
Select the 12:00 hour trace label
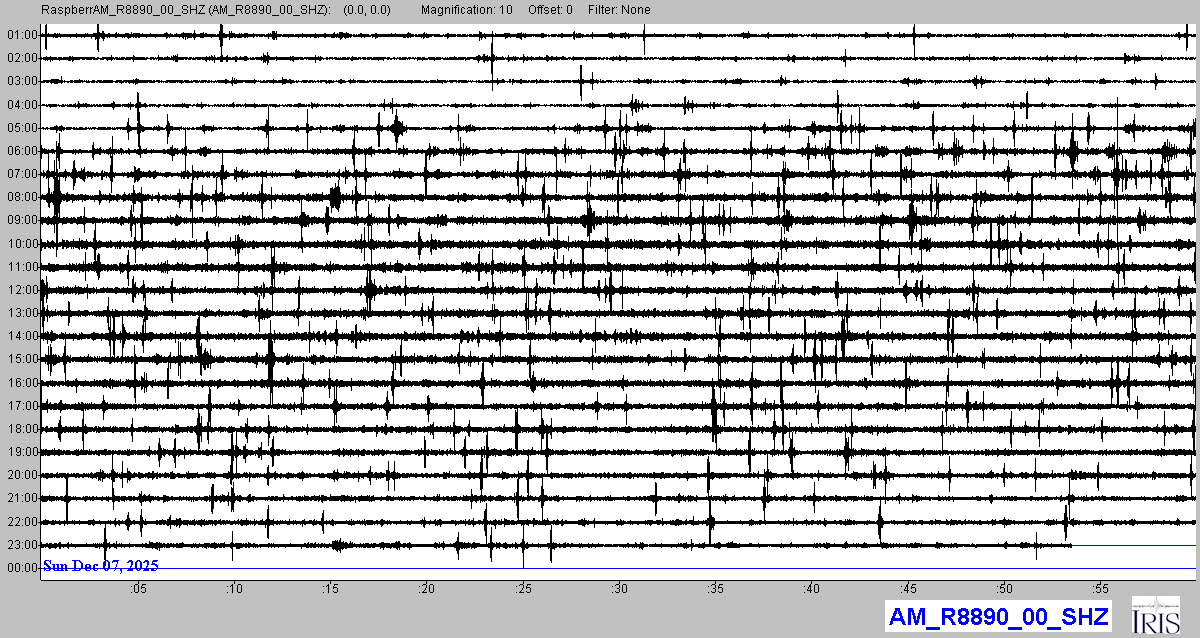coord(21,290)
